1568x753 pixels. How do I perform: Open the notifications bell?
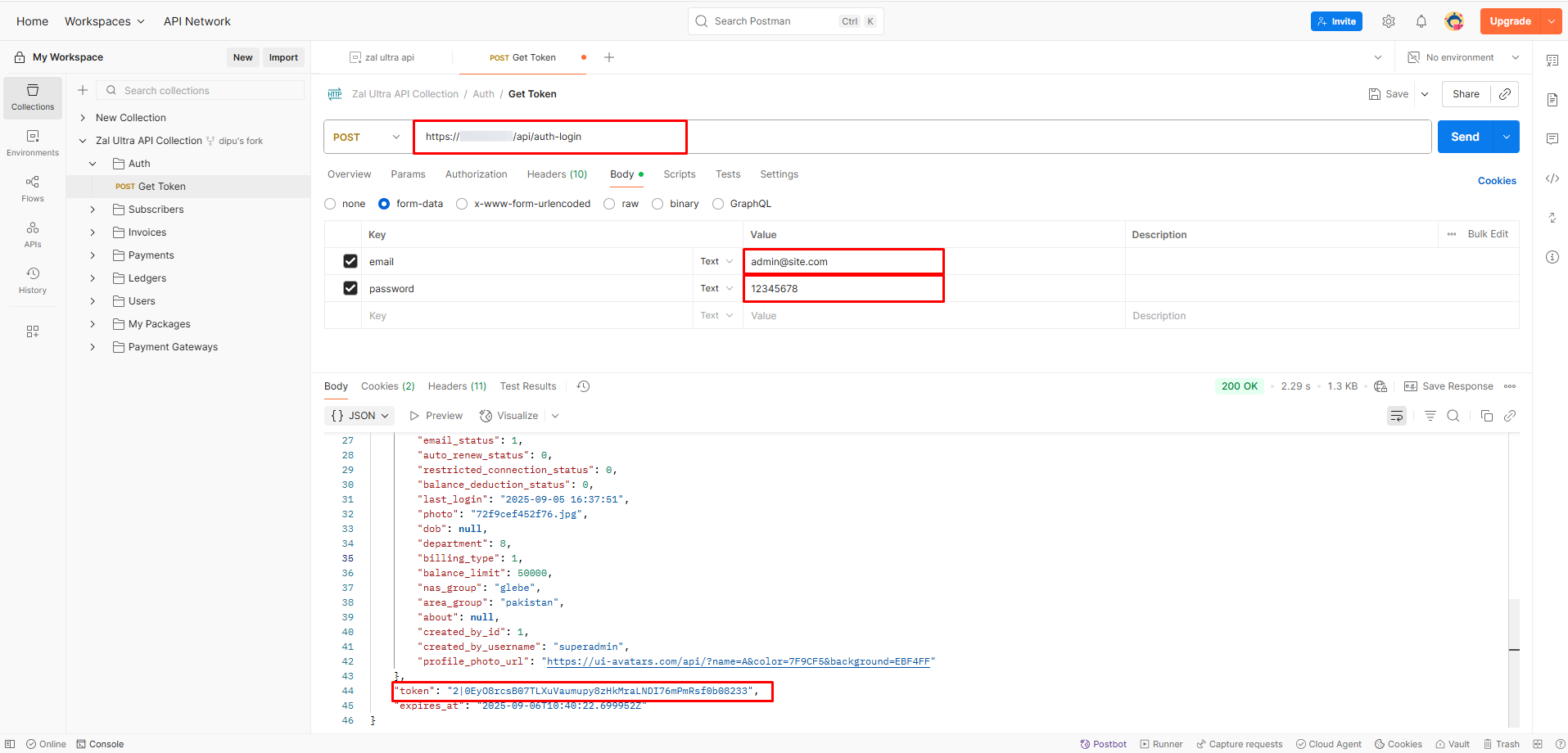[1421, 21]
